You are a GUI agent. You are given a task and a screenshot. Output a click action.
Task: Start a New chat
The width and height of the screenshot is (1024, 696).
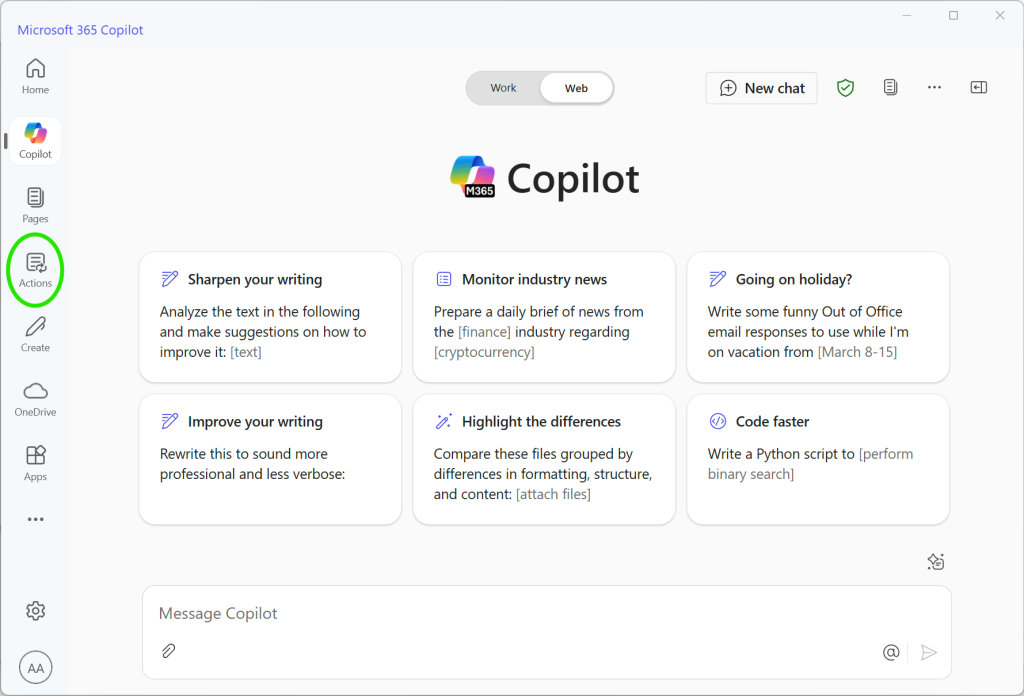point(761,88)
